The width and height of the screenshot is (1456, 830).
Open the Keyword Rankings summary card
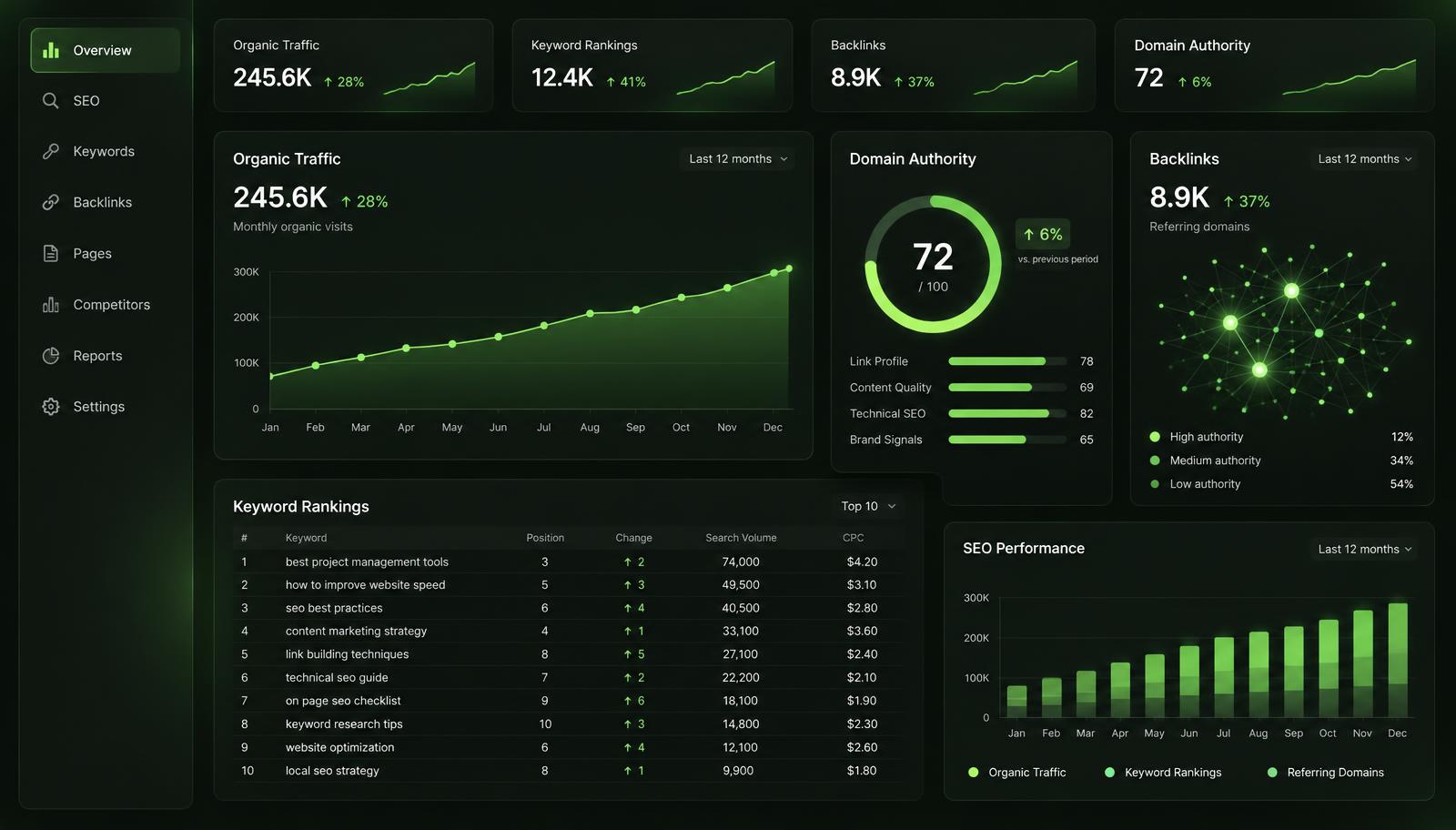click(652, 66)
